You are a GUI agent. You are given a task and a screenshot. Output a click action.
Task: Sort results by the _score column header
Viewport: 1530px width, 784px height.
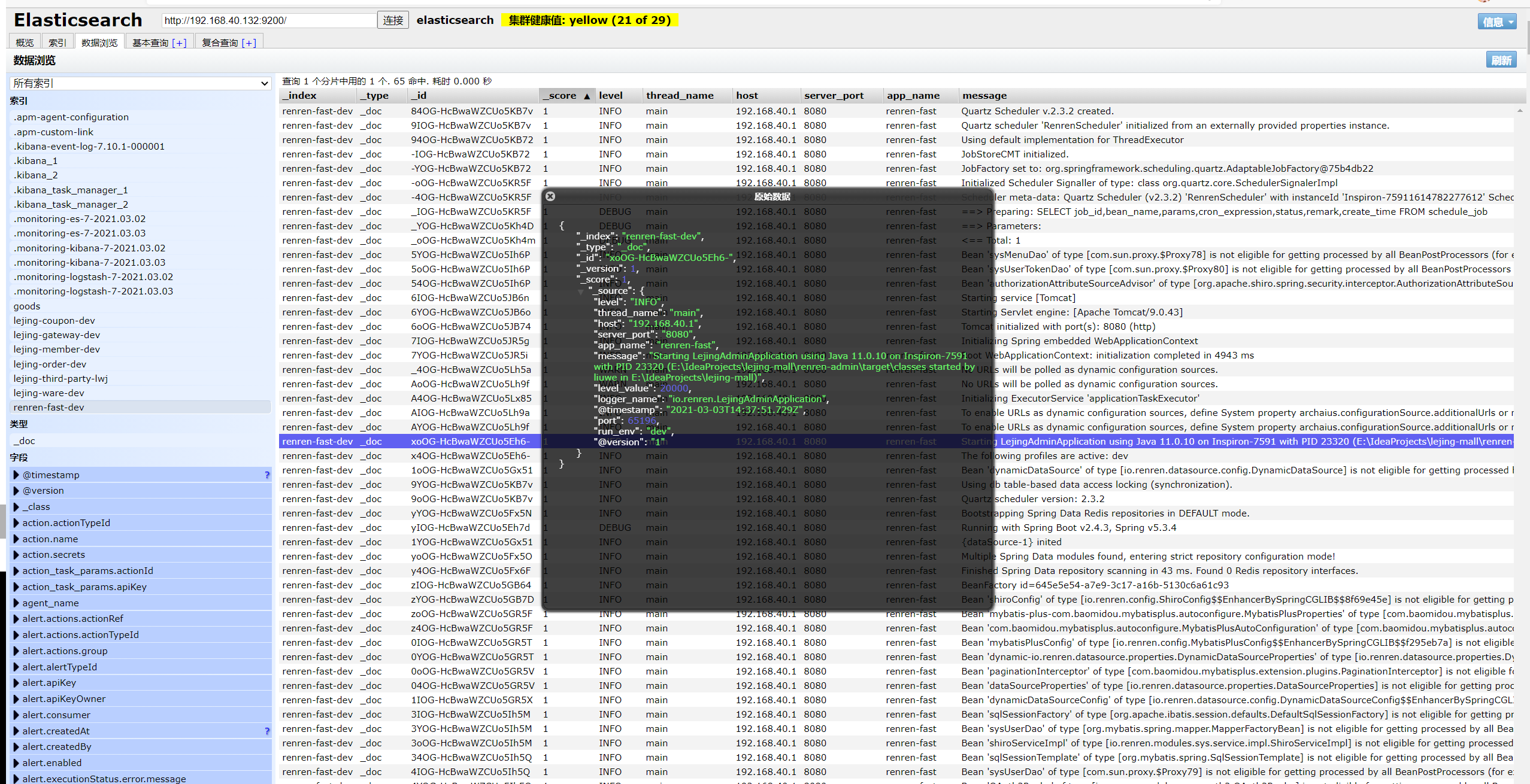point(566,95)
